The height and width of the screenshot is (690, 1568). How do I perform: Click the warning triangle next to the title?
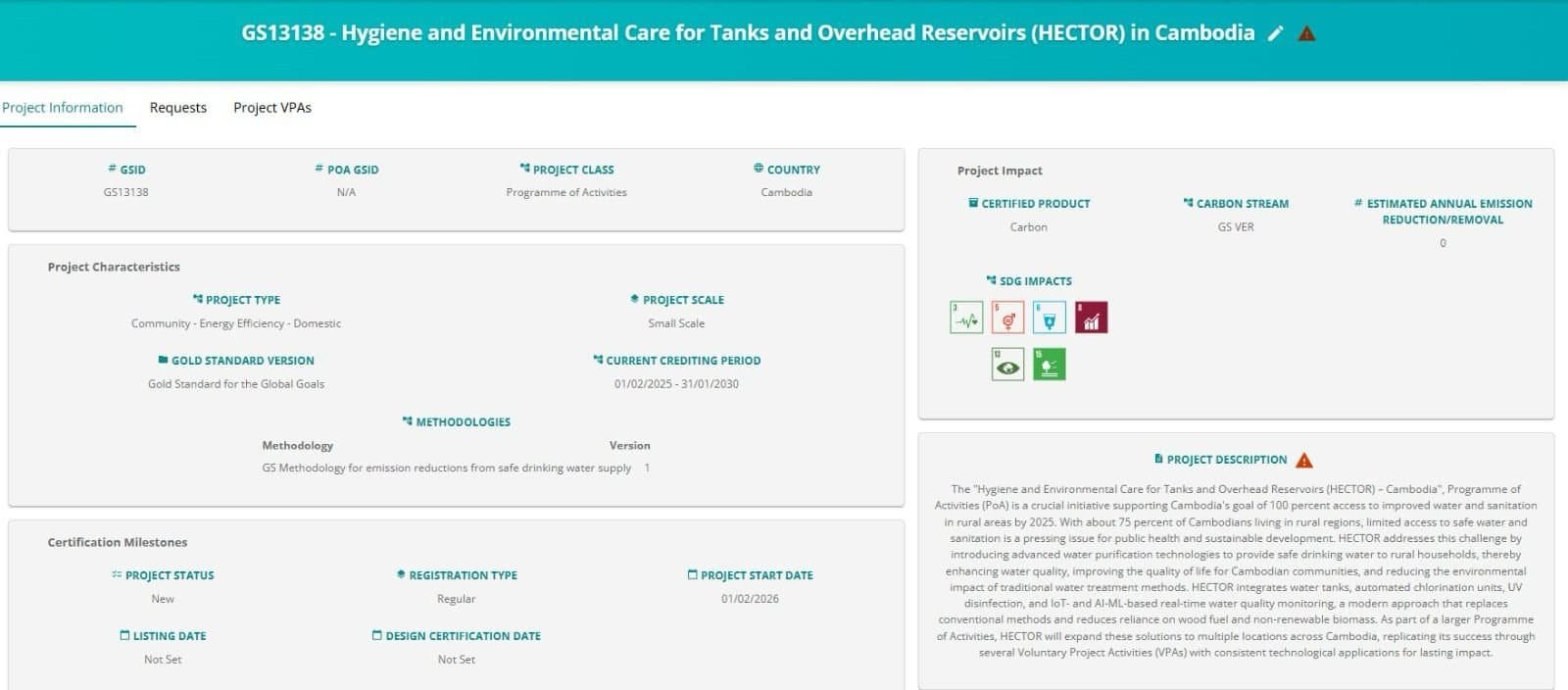point(1306,33)
